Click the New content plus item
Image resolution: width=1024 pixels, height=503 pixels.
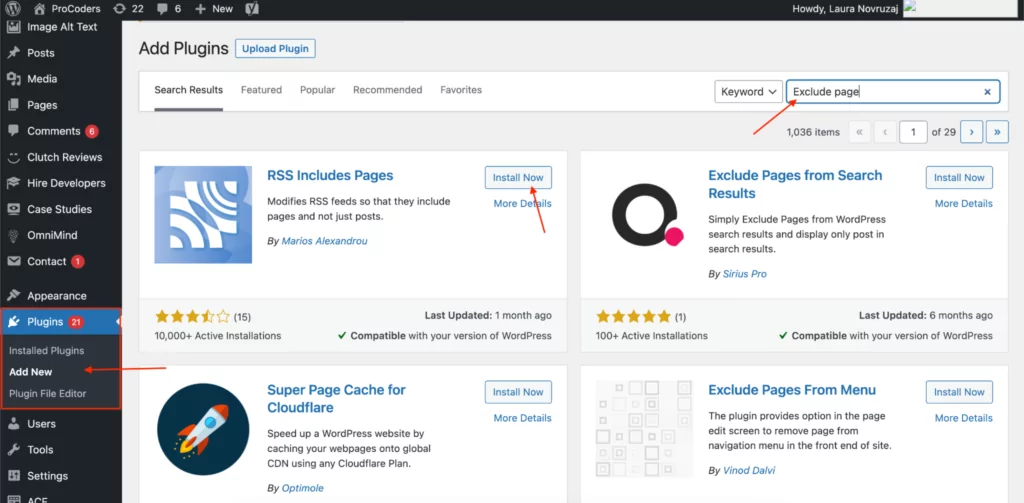[214, 8]
